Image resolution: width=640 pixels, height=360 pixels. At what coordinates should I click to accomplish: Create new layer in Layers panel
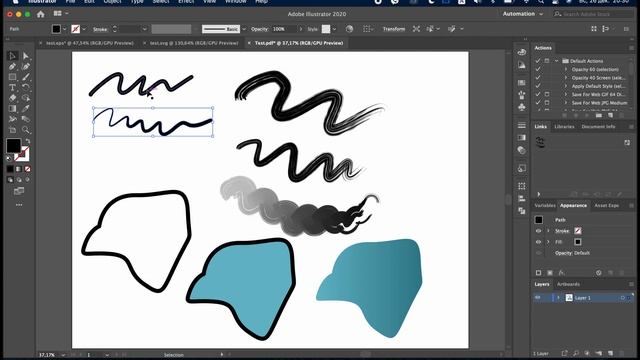click(611, 353)
